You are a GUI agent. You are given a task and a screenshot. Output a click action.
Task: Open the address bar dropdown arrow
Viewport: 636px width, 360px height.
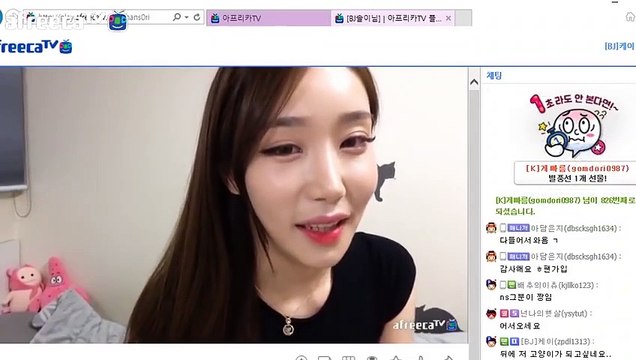tap(187, 17)
